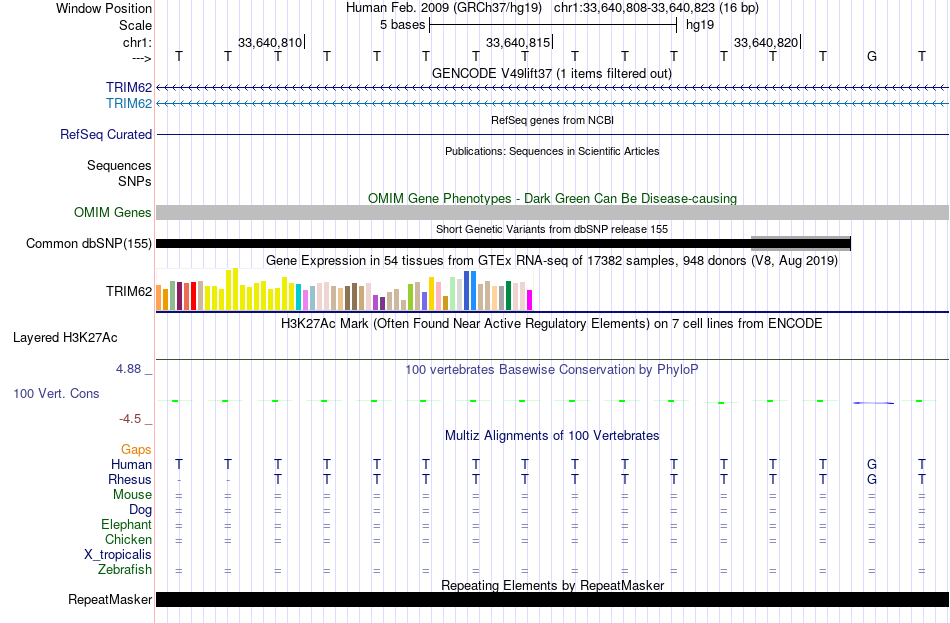Click the Gaps label in Multiz alignment
950x623 pixels.
136,450
